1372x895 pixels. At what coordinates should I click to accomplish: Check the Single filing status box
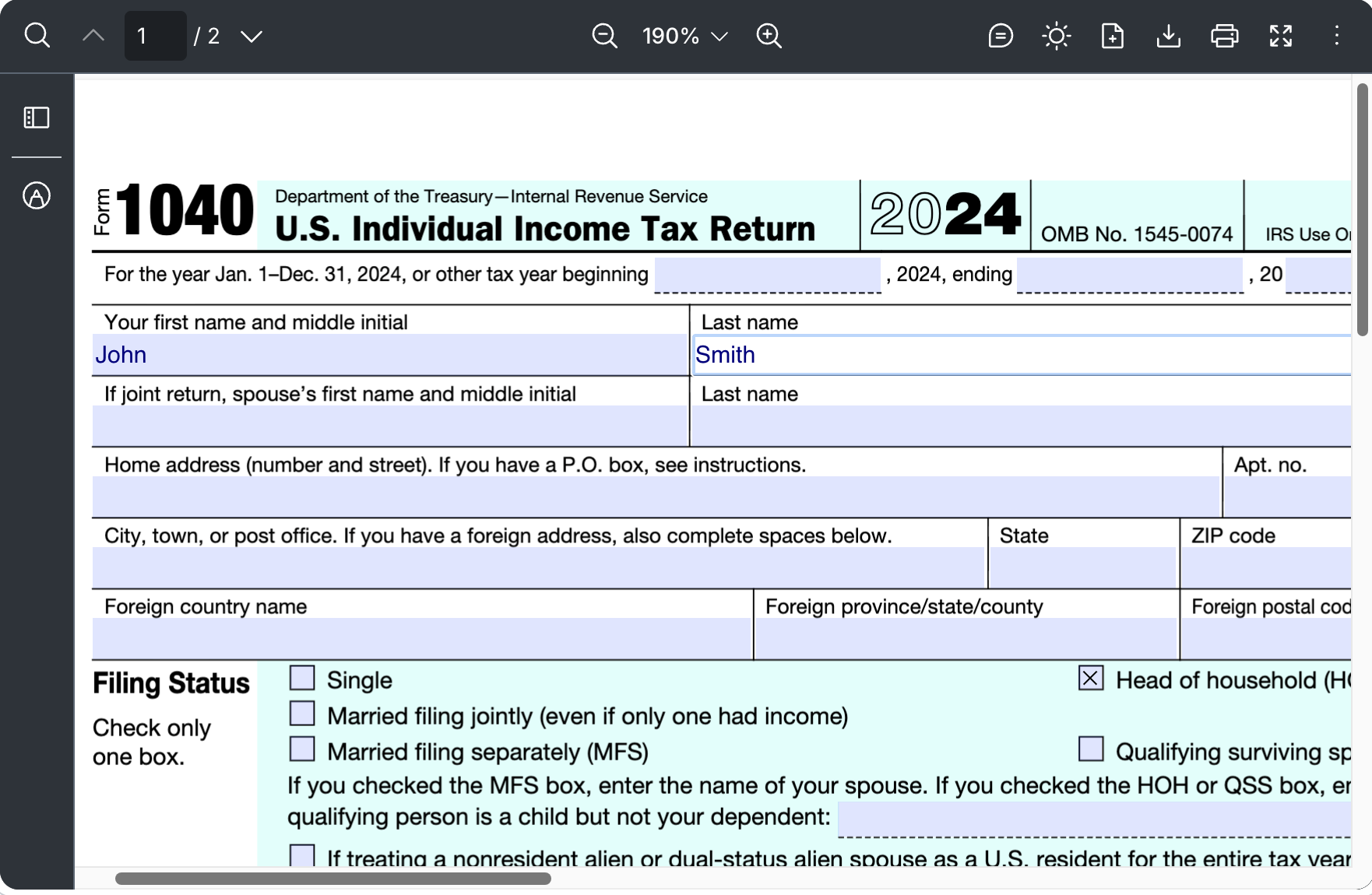coord(302,678)
